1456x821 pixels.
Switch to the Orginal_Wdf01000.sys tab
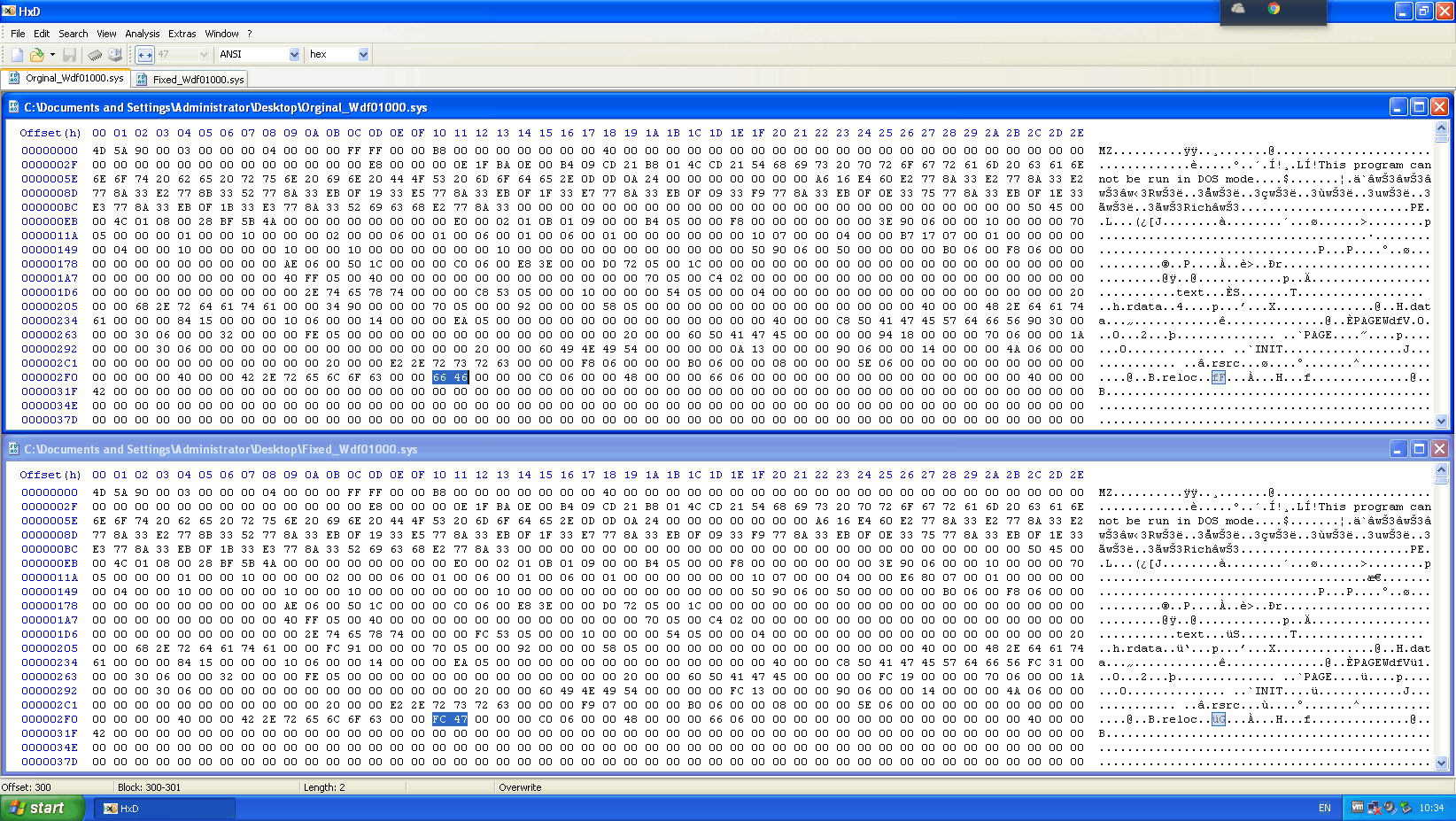[x=66, y=78]
